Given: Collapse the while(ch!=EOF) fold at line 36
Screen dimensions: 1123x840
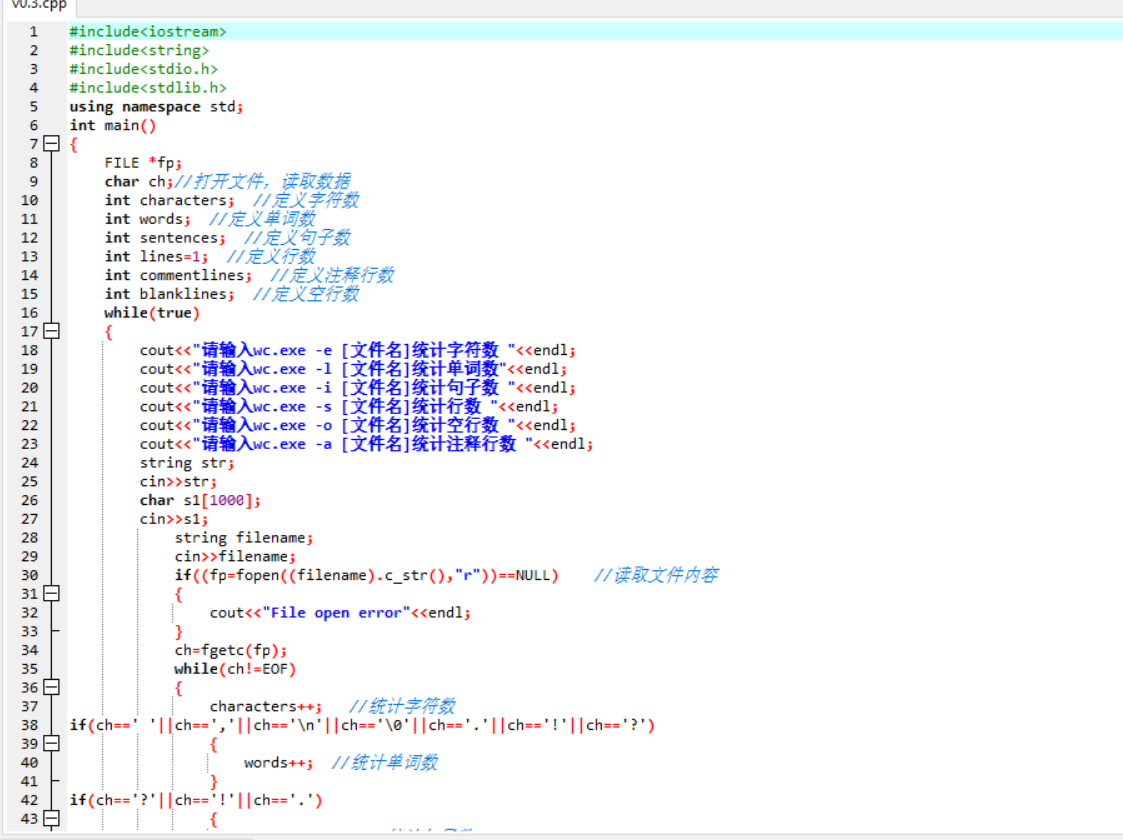Looking at the screenshot, I should point(51,687).
